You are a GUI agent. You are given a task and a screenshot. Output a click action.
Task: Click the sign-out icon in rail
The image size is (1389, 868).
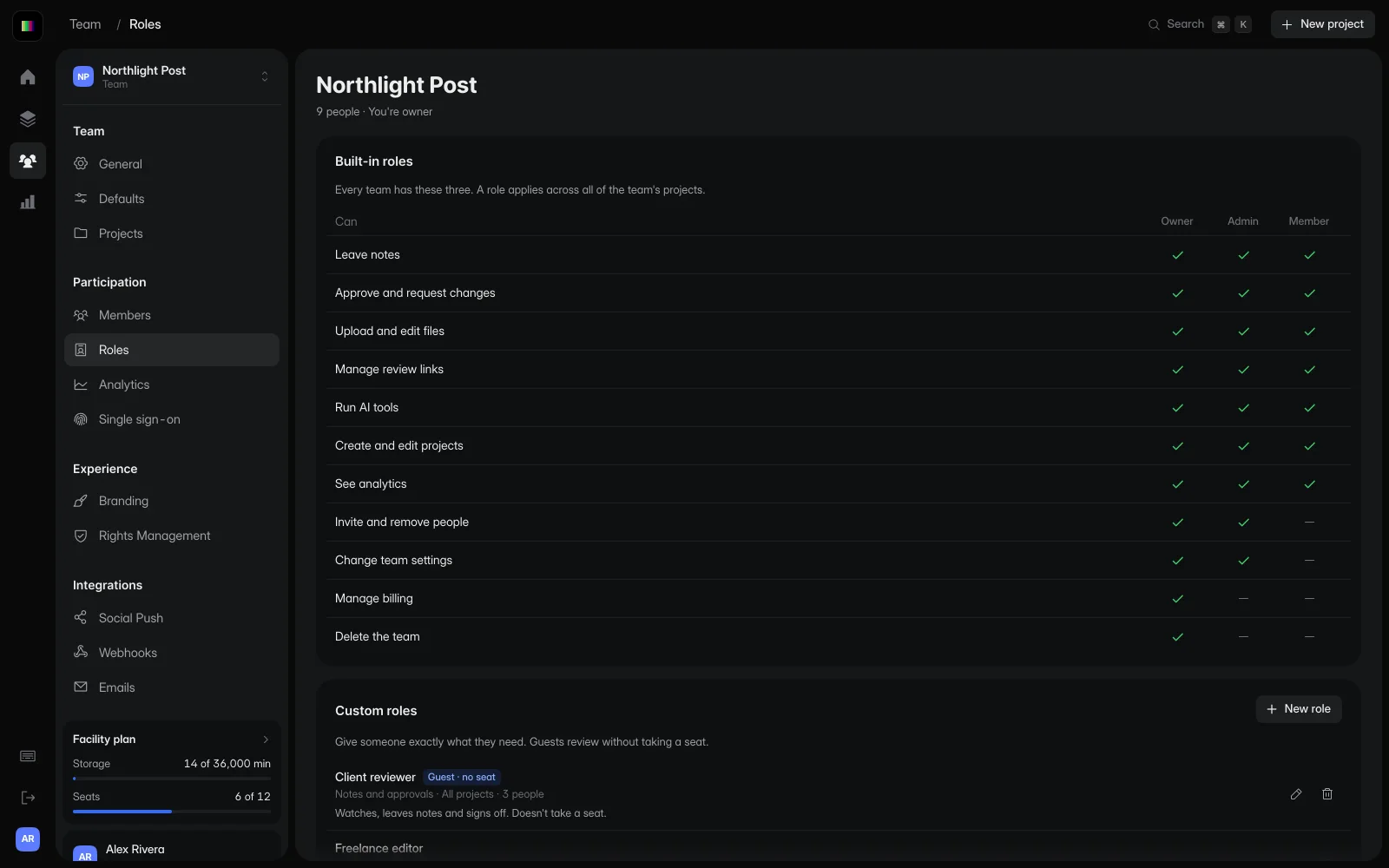pos(28,798)
